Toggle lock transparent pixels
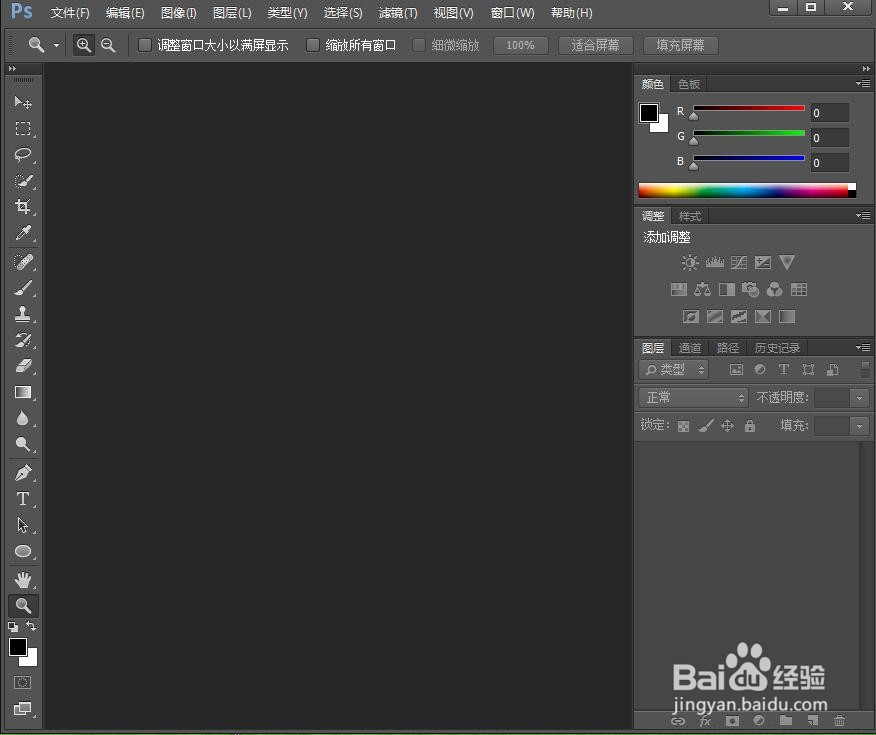 (683, 426)
